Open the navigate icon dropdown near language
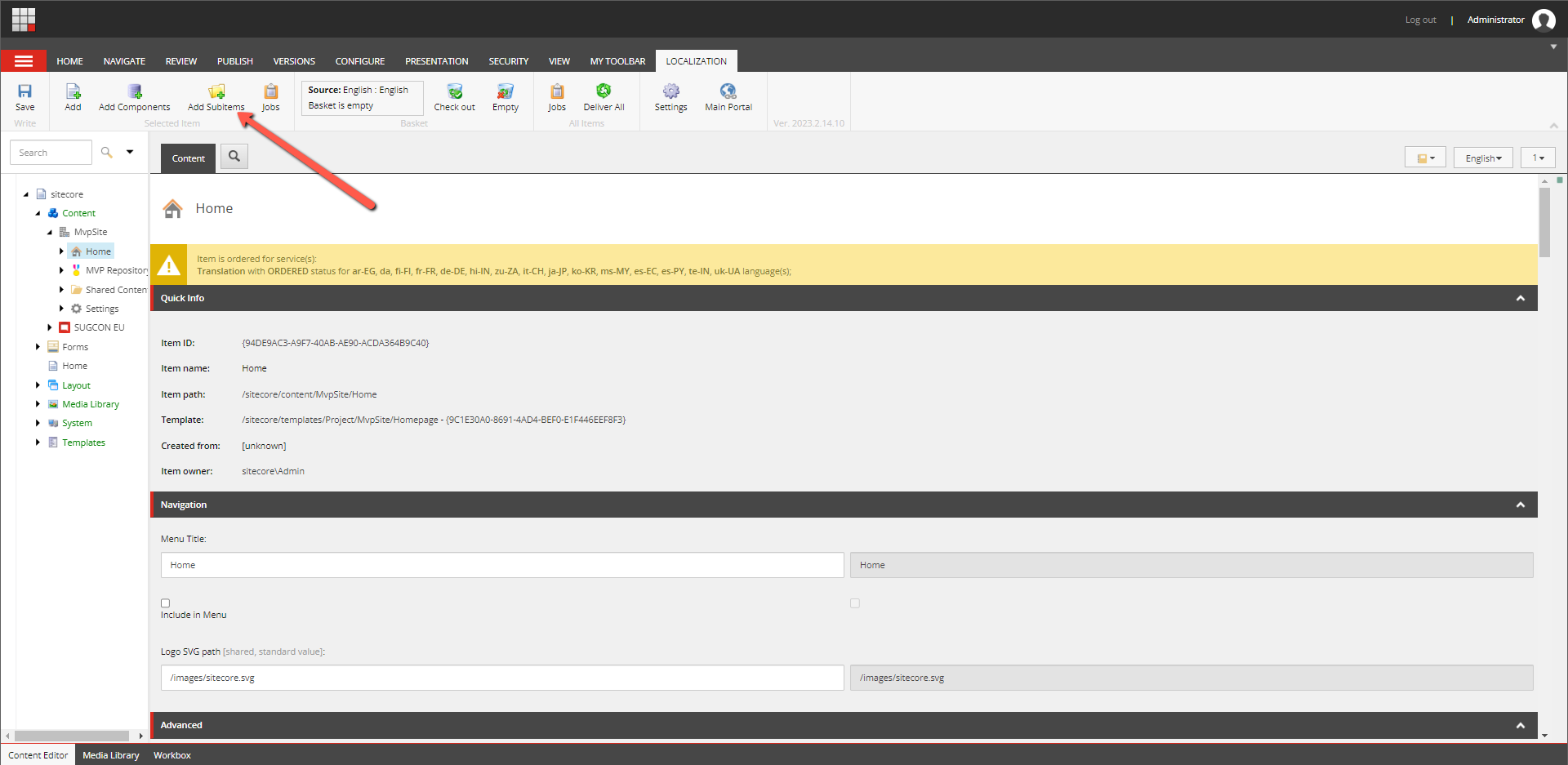 pos(1425,158)
